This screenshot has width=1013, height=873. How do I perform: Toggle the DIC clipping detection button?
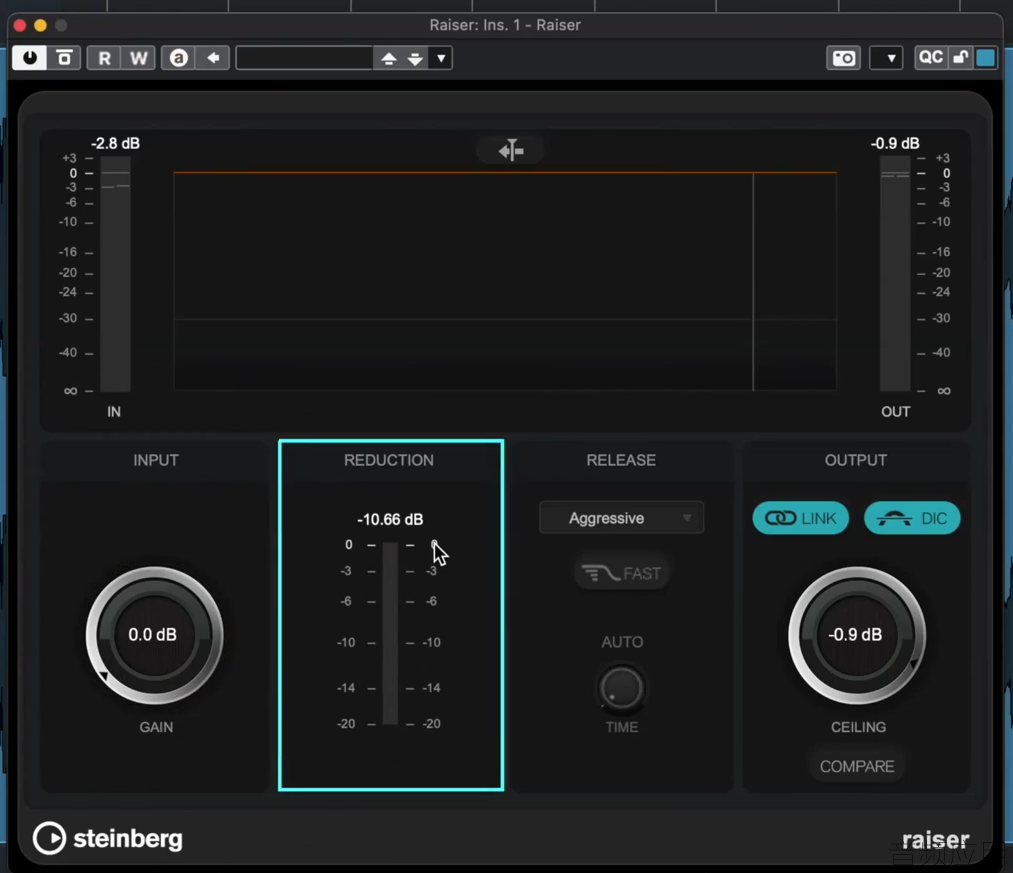click(912, 518)
